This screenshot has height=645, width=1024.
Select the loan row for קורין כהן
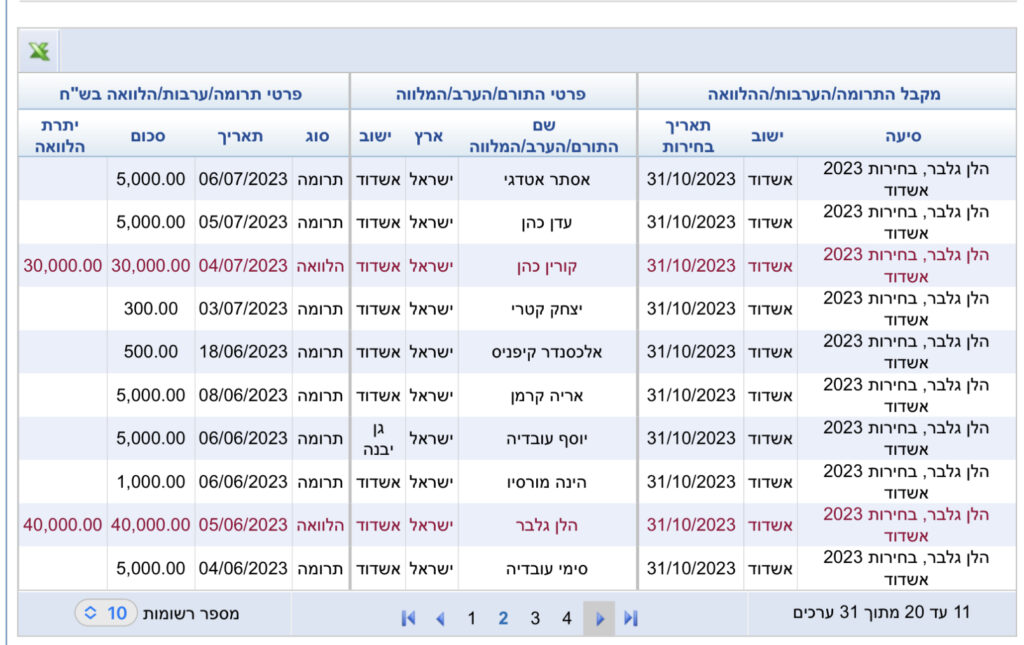(517, 266)
